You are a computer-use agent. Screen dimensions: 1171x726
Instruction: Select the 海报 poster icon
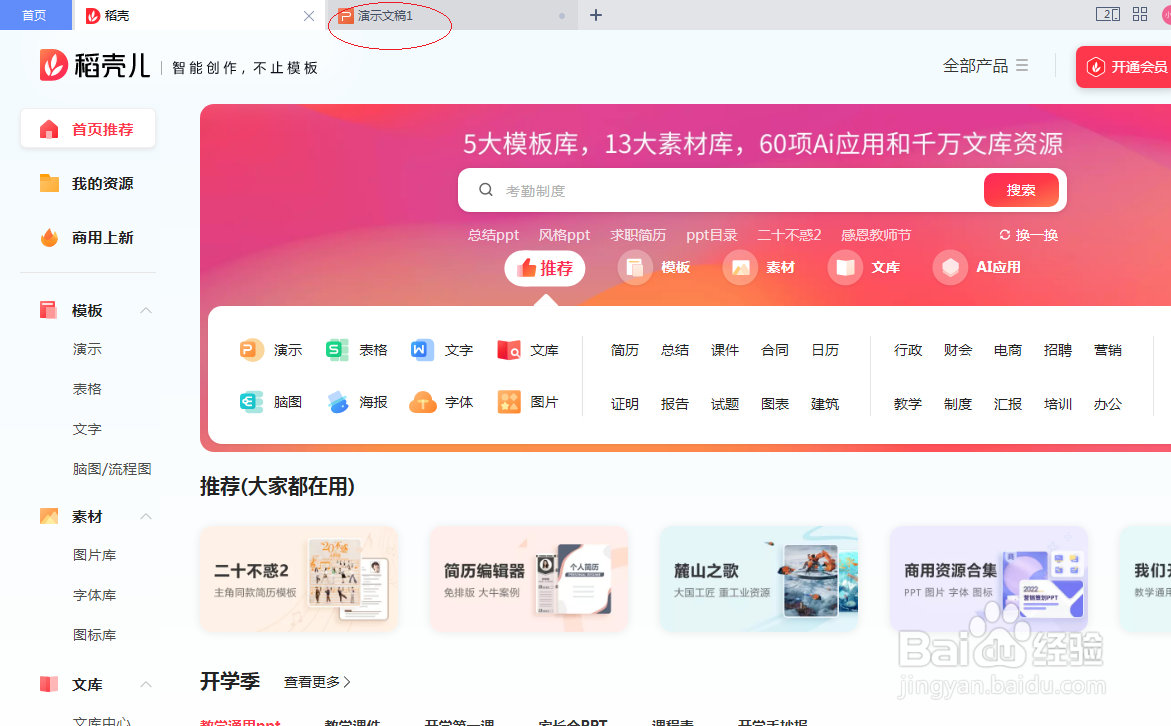tap(336, 402)
